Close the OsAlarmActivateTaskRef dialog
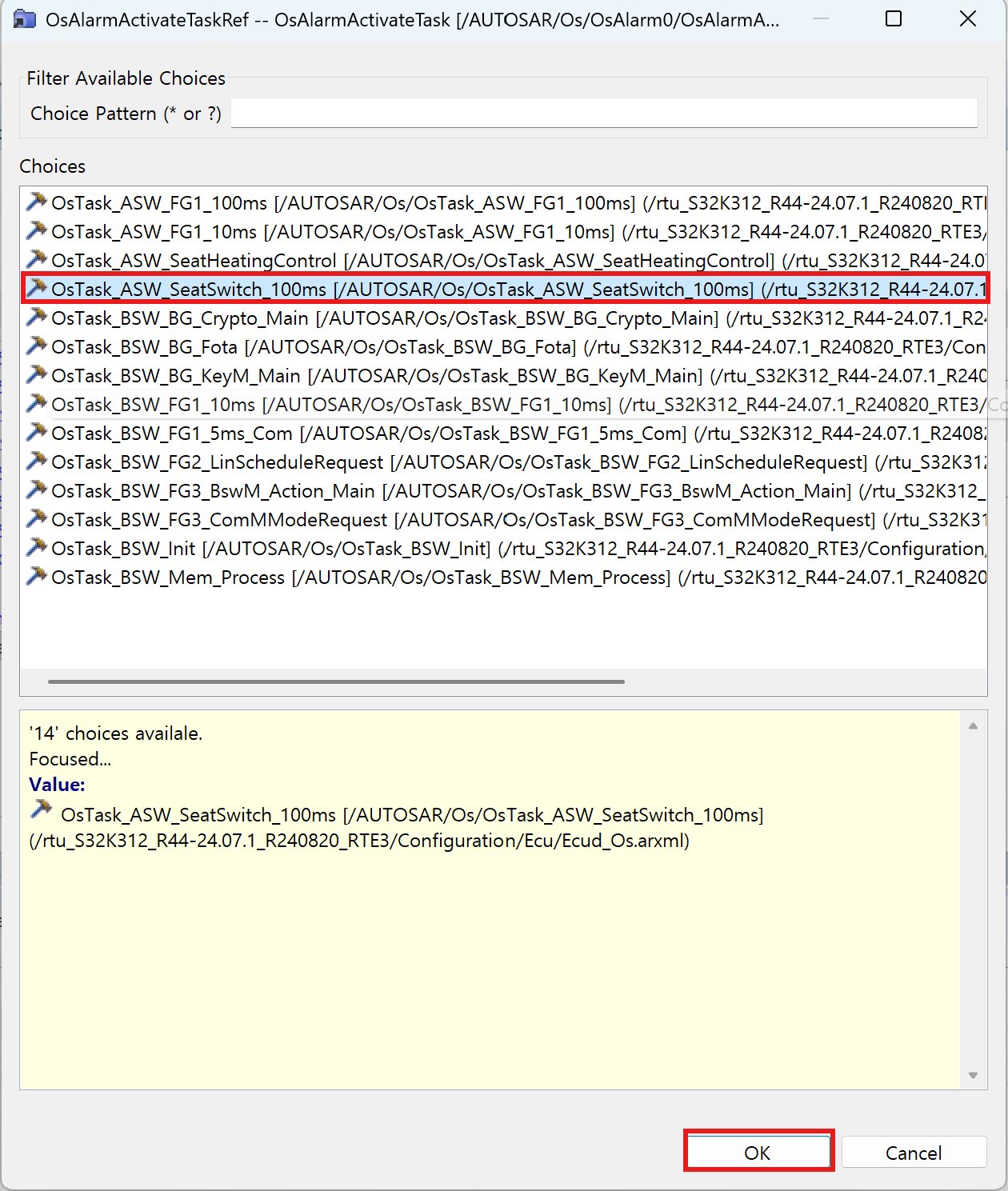Viewport: 1008px width, 1191px height. [968, 18]
